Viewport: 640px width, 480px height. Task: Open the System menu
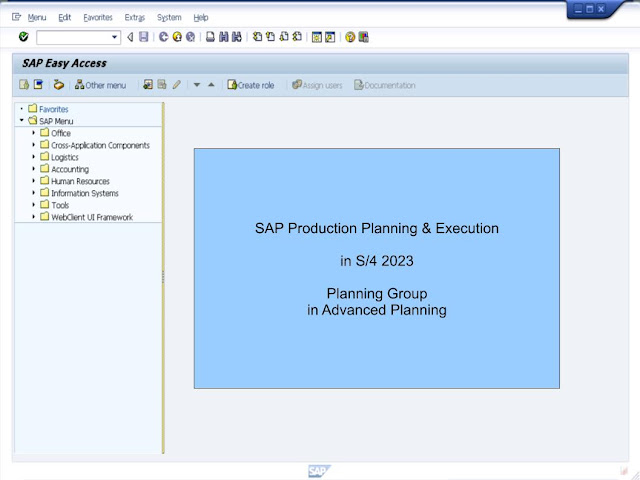[169, 18]
